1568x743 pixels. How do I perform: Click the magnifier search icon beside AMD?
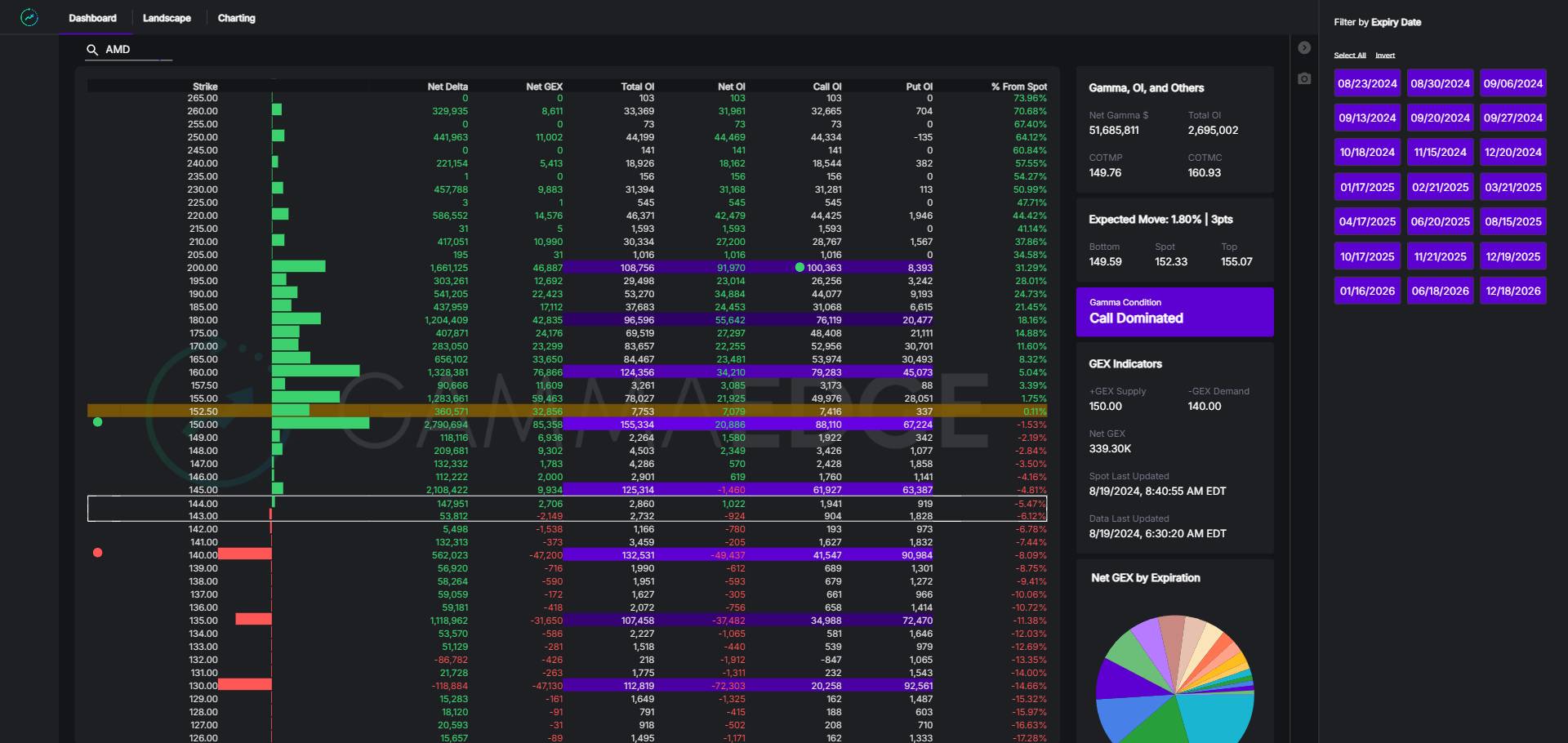coord(92,50)
